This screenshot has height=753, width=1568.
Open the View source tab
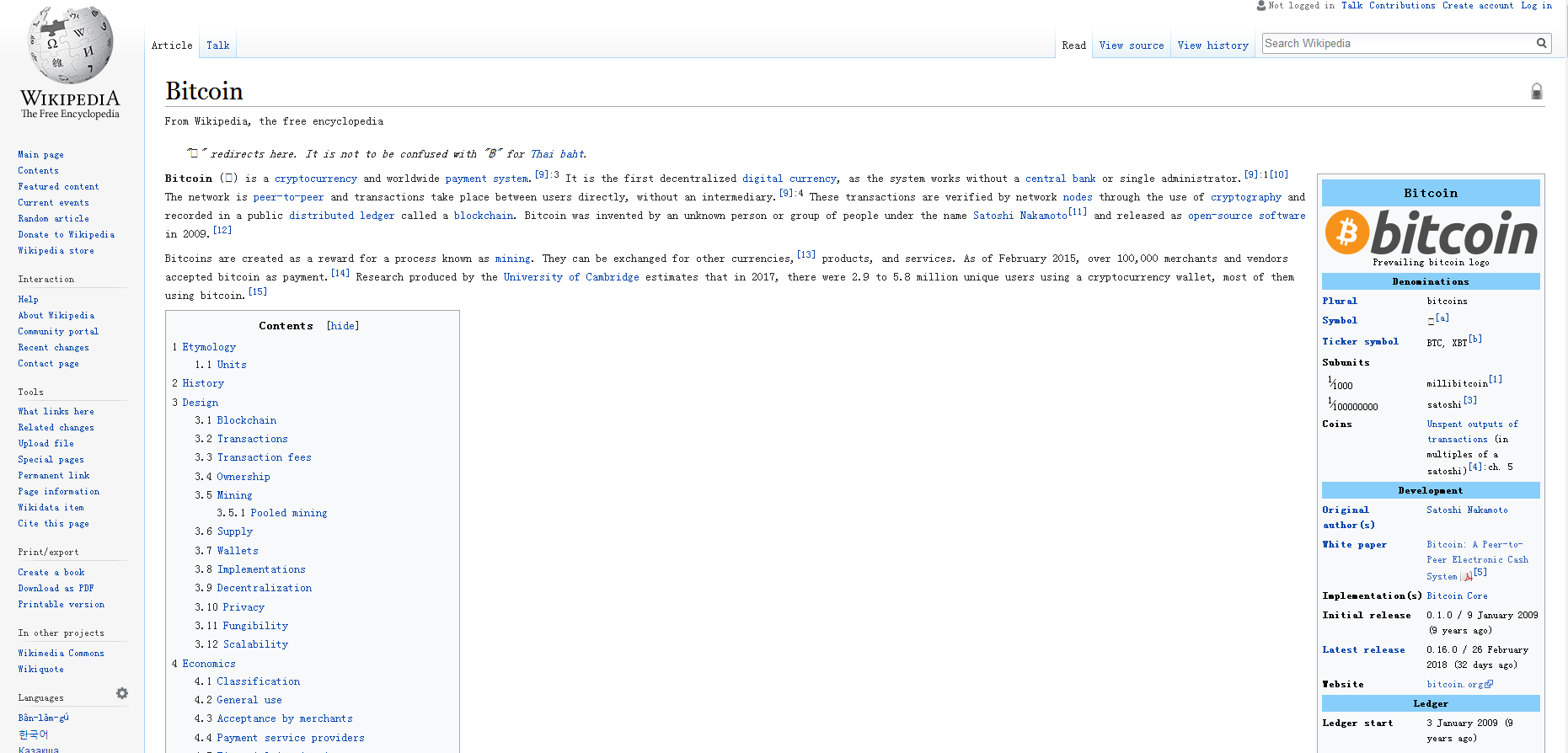point(1132,45)
